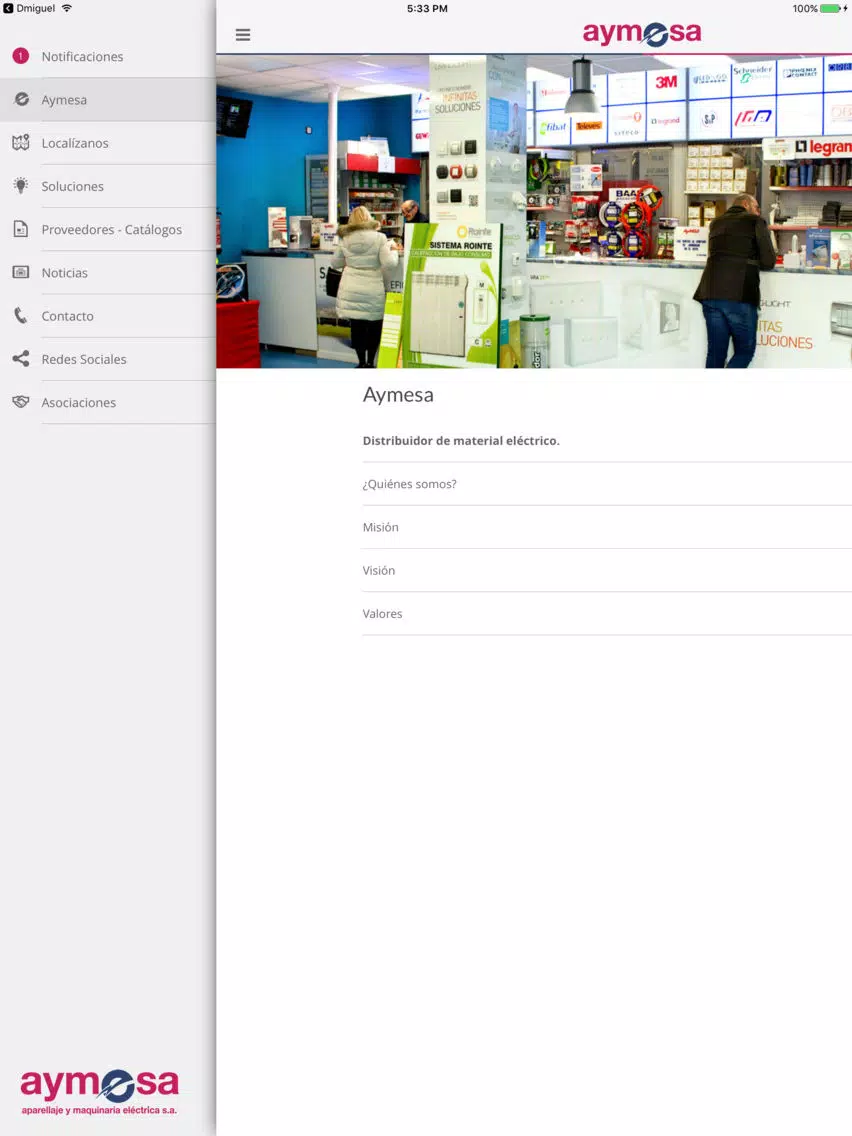
Task: Tap the document icon for Proveedores - Catálogos
Action: click(21, 229)
